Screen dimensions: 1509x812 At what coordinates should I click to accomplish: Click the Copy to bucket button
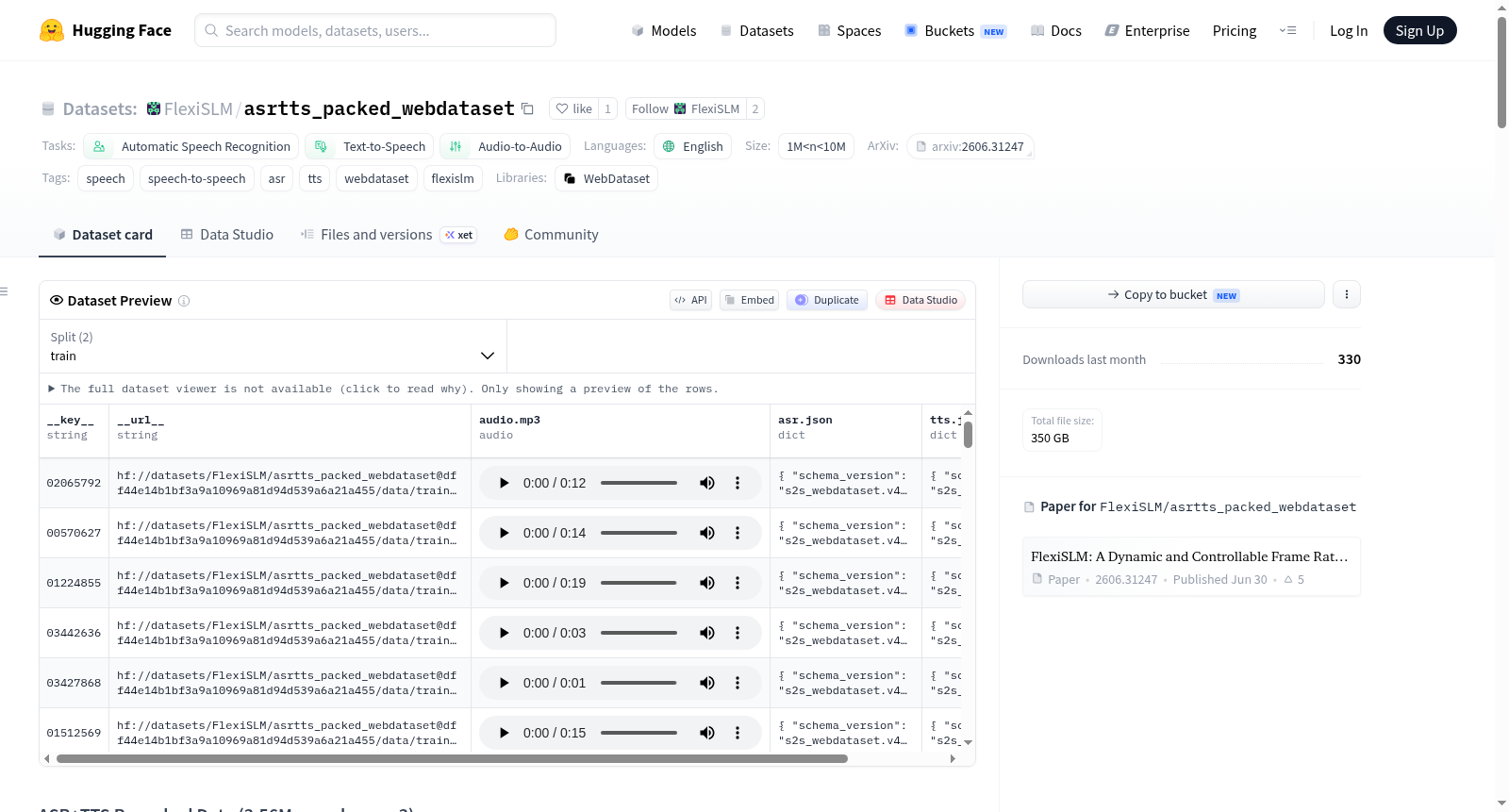tap(1173, 294)
